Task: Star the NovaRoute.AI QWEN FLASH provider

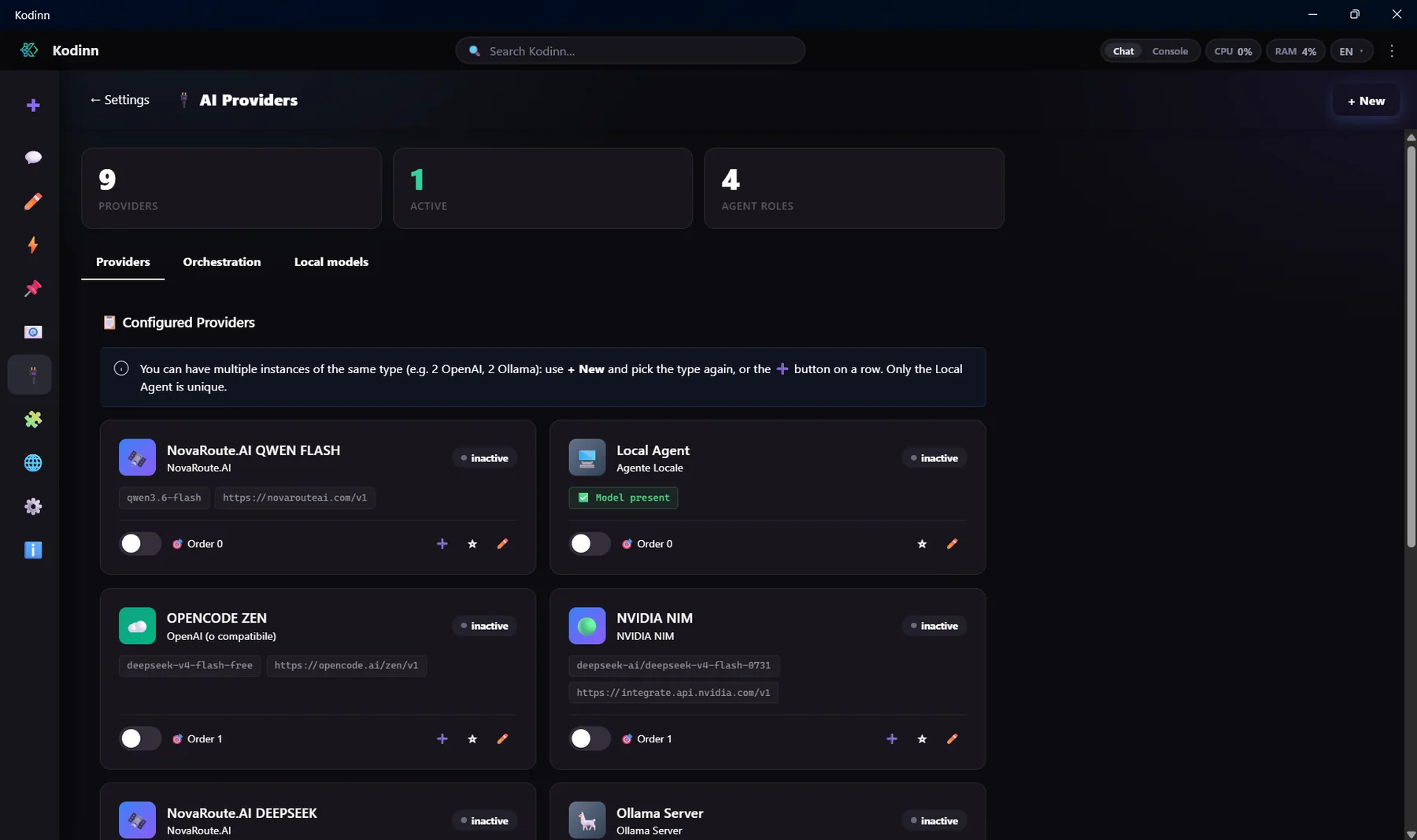Action: (472, 543)
